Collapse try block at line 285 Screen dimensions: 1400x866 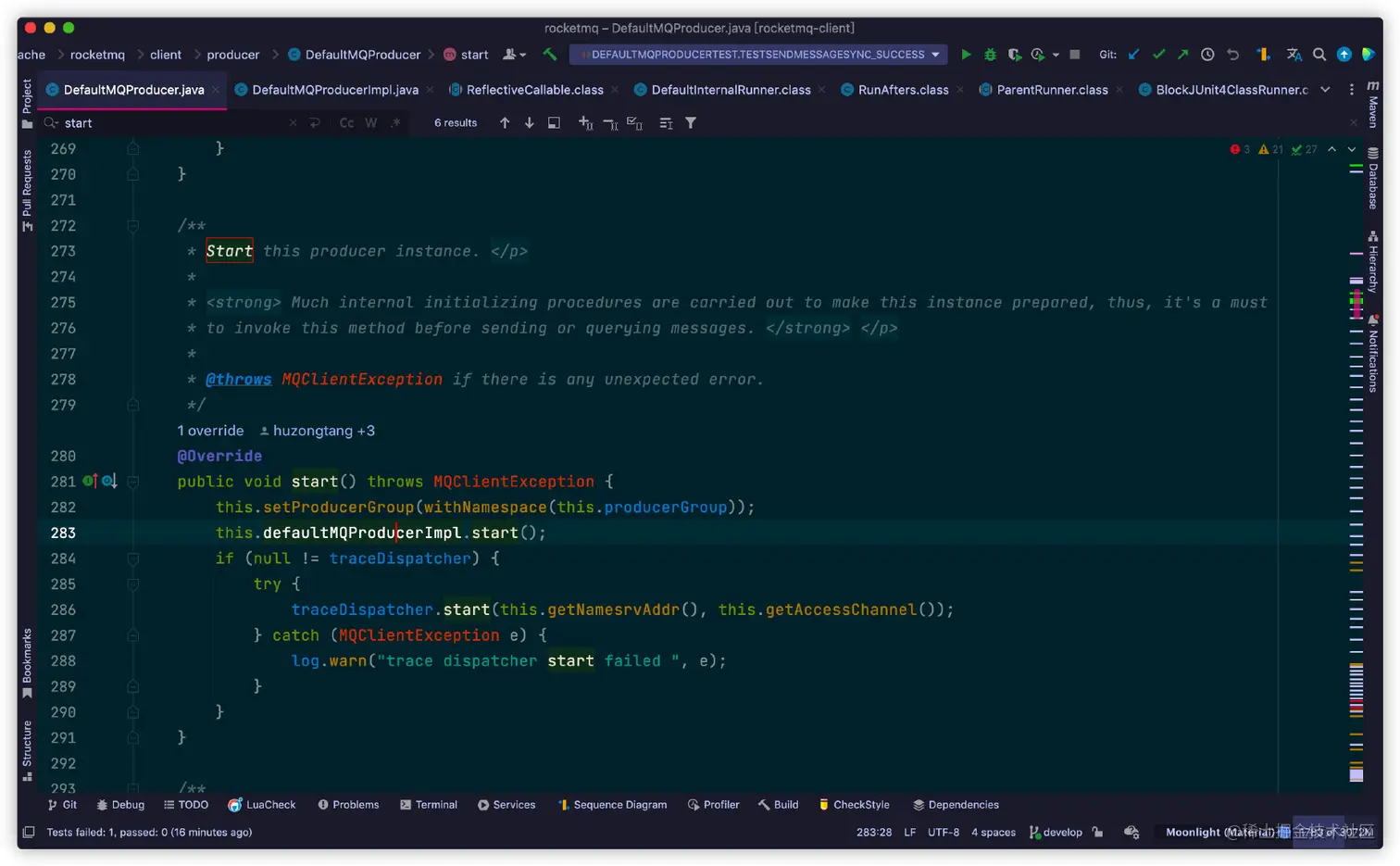[132, 584]
